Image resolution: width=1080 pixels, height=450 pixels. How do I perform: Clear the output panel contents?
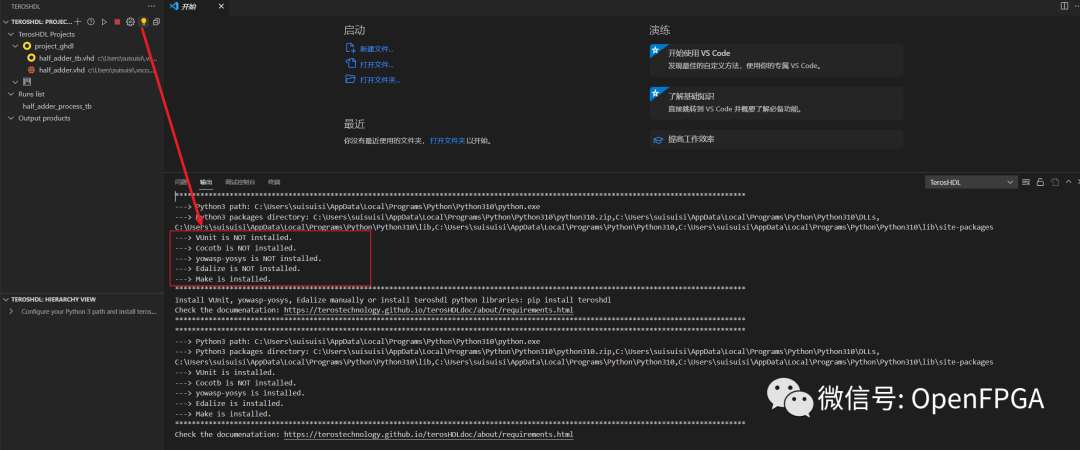pyautogui.click(x=1026, y=182)
